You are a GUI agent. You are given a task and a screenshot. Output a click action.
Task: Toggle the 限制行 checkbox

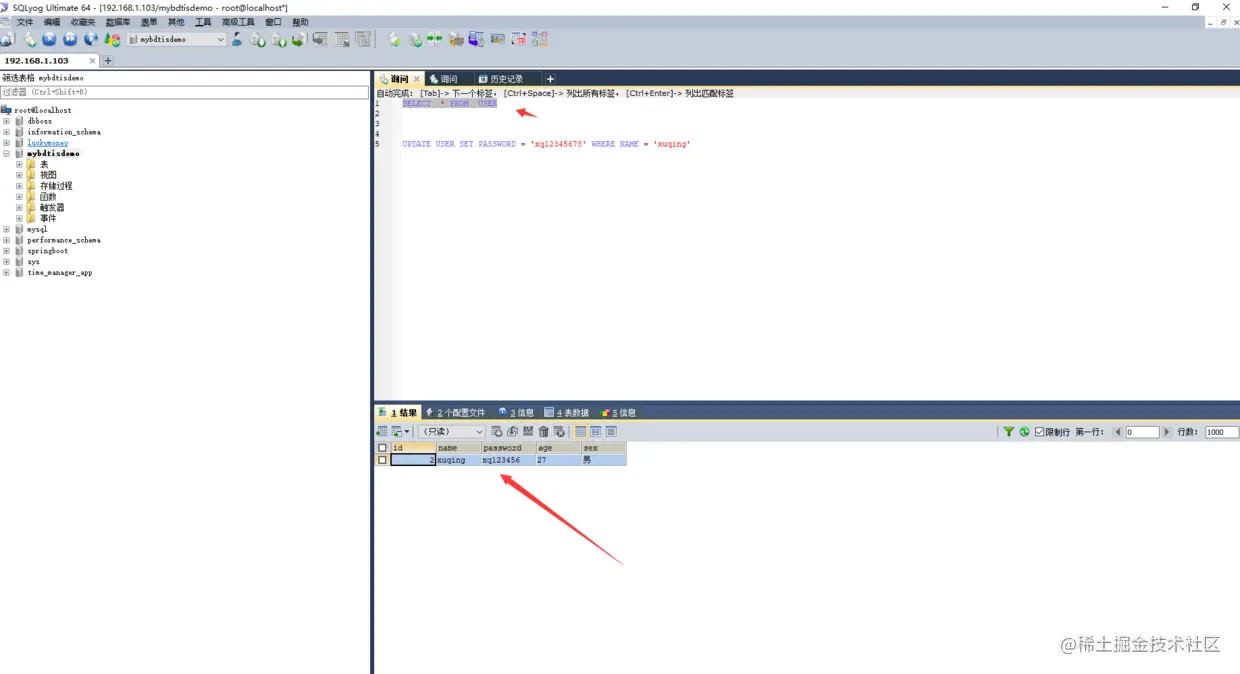coord(1040,432)
